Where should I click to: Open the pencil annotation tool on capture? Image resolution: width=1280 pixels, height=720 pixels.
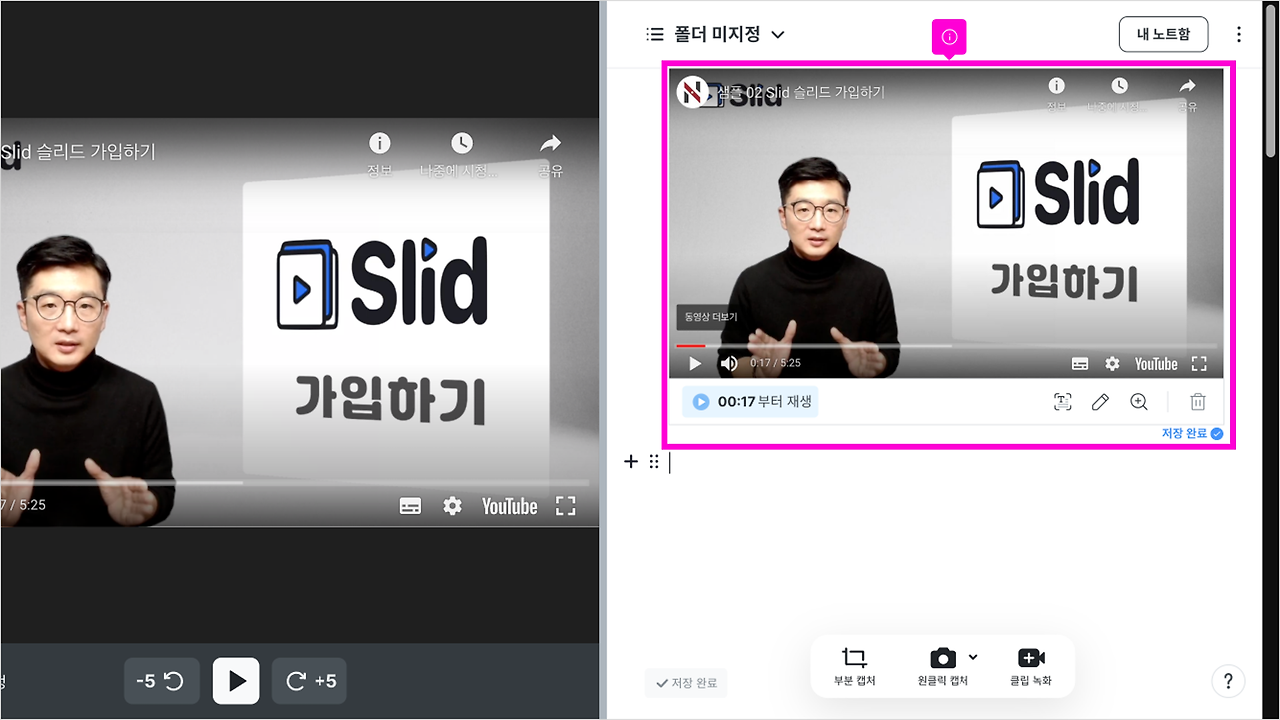1100,401
